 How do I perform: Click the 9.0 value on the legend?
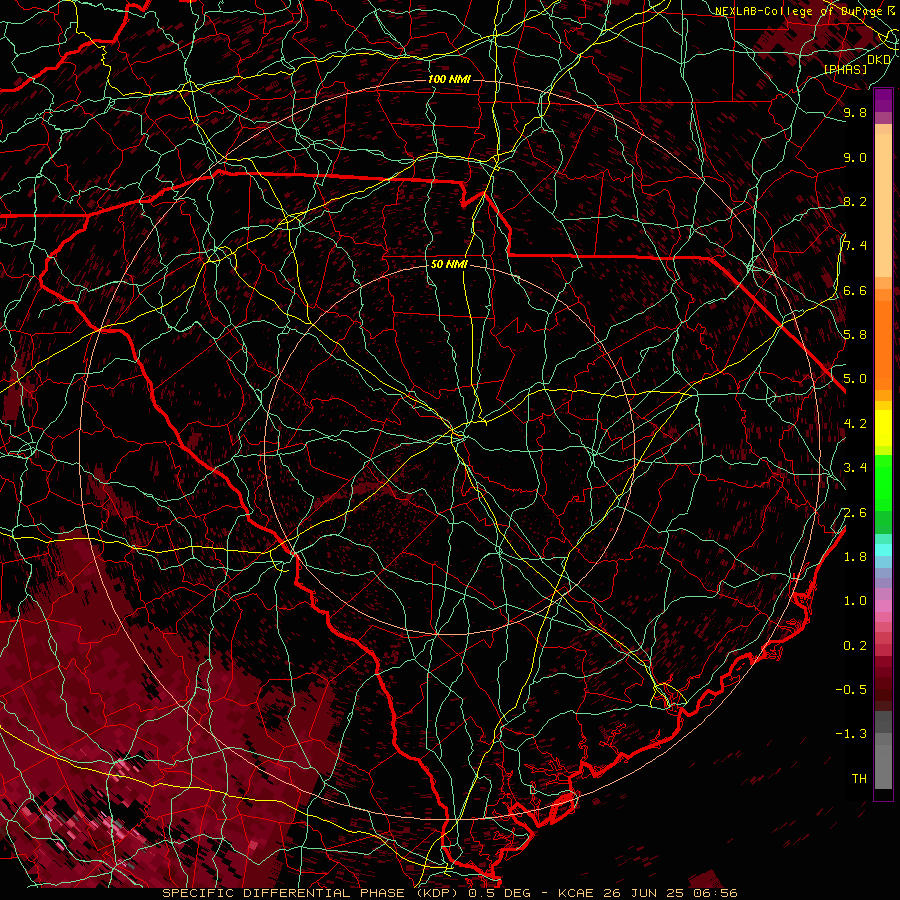tap(855, 157)
